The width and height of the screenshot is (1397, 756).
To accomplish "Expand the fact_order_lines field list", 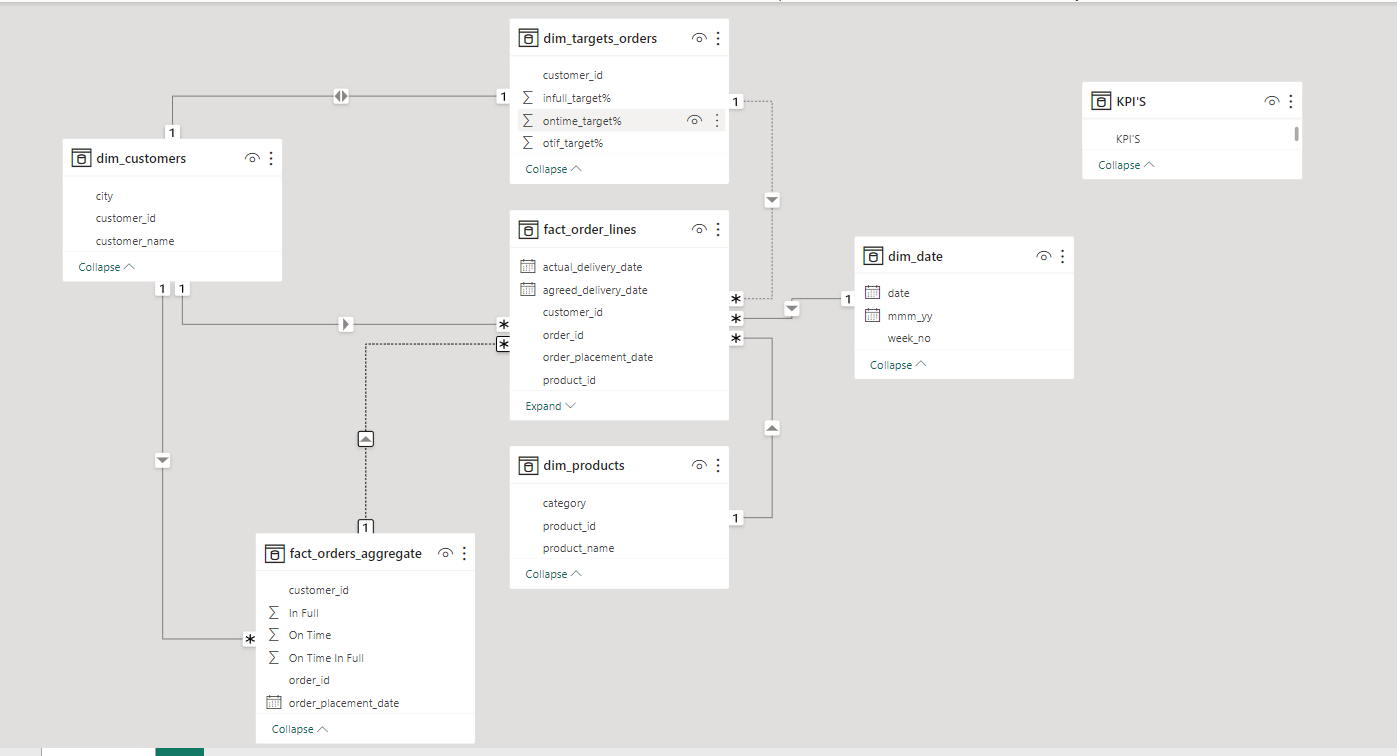I will 548,405.
